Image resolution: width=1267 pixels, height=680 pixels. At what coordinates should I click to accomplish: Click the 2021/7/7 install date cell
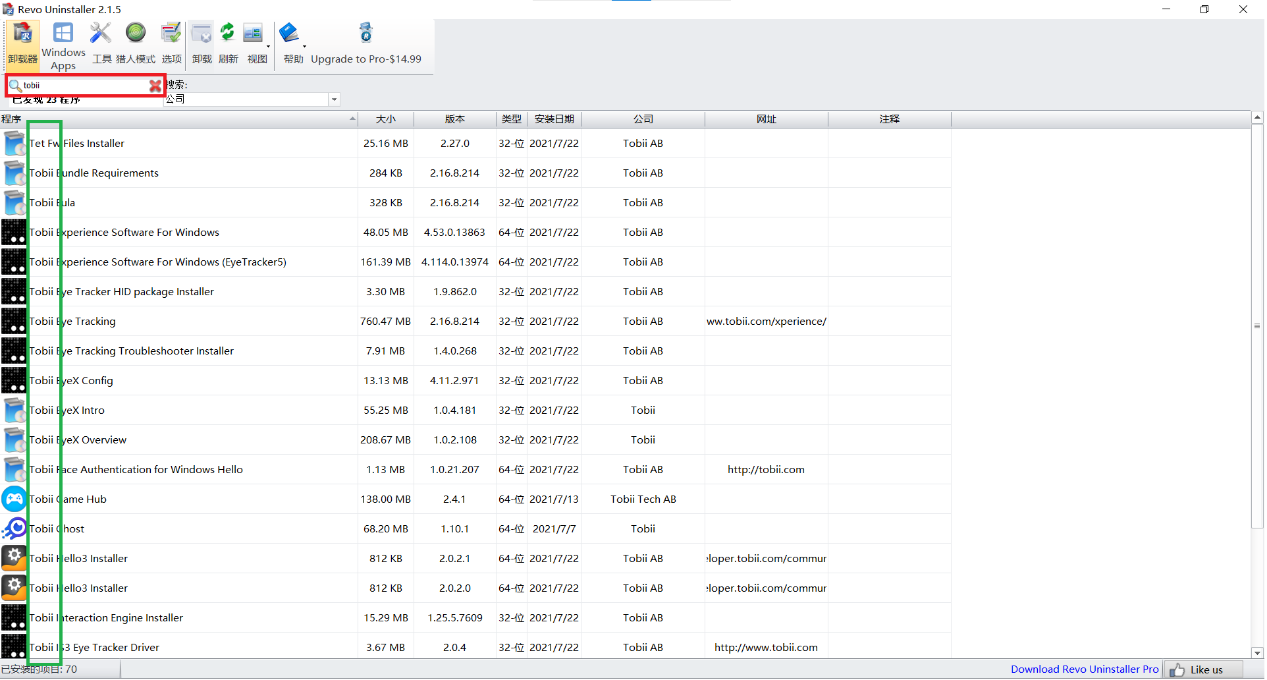click(x=554, y=529)
